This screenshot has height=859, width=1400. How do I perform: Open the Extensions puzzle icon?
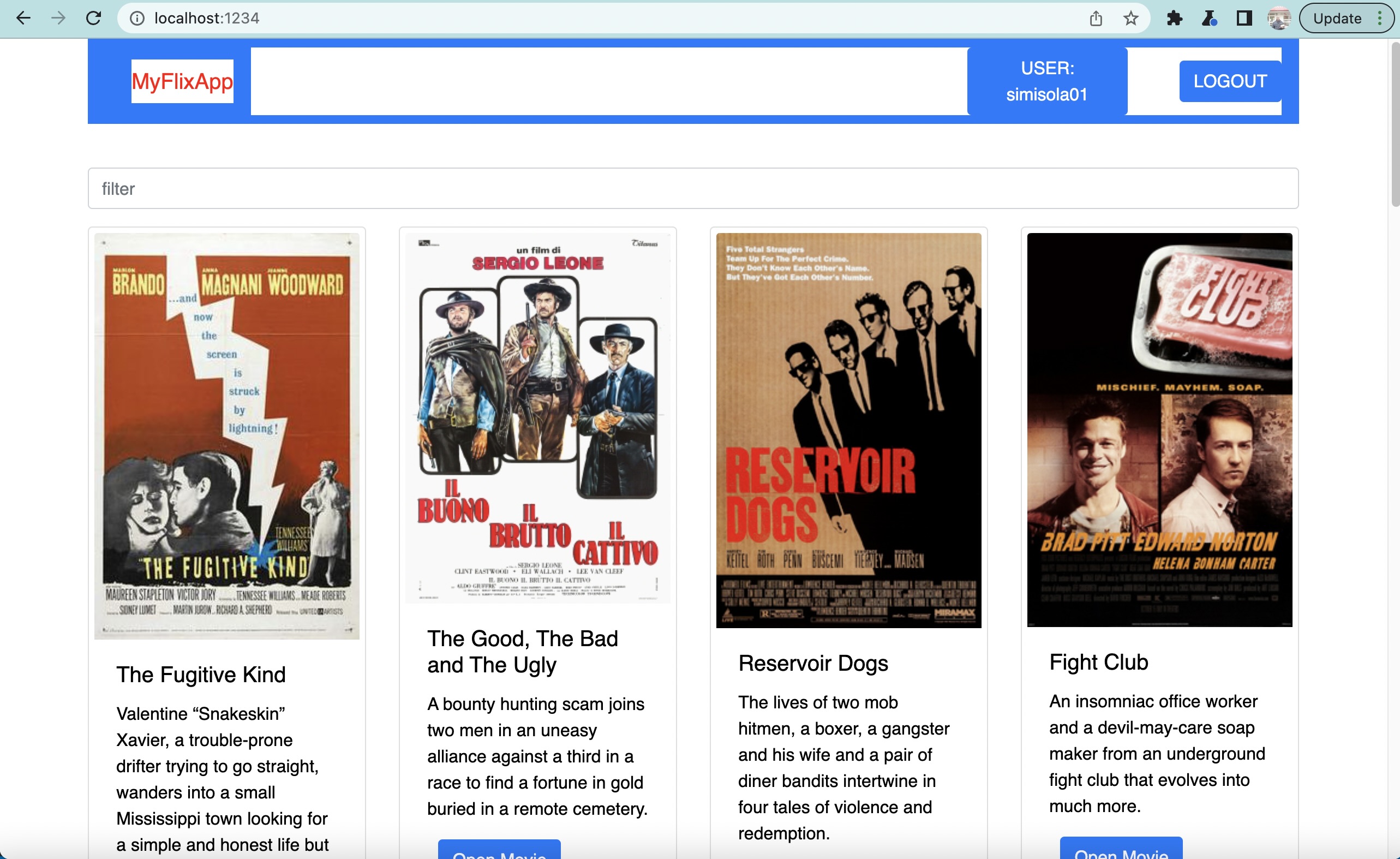click(x=1175, y=18)
